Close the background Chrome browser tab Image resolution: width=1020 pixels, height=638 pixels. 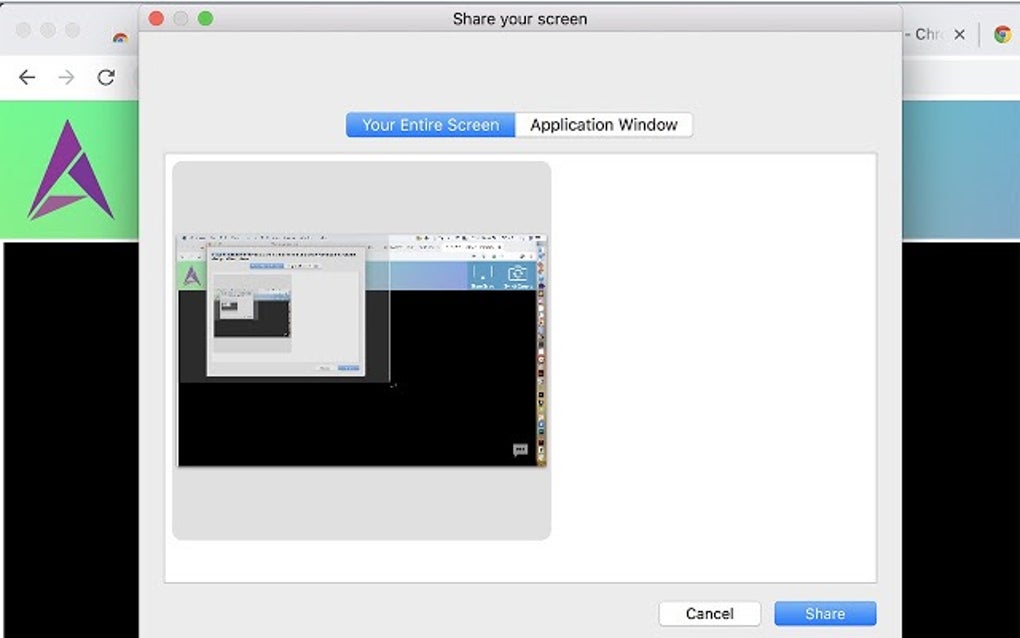[x=960, y=34]
